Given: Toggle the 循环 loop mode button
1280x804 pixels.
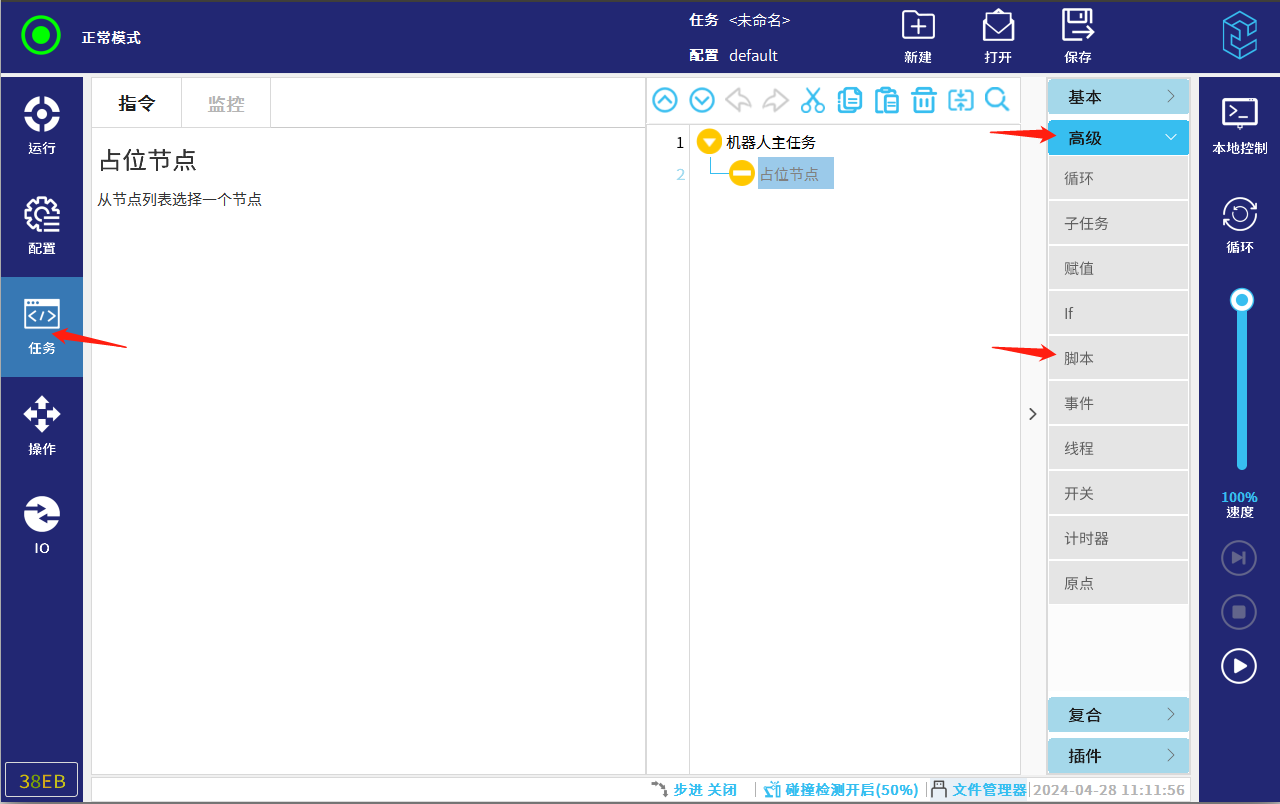Looking at the screenshot, I should pyautogui.click(x=1239, y=226).
